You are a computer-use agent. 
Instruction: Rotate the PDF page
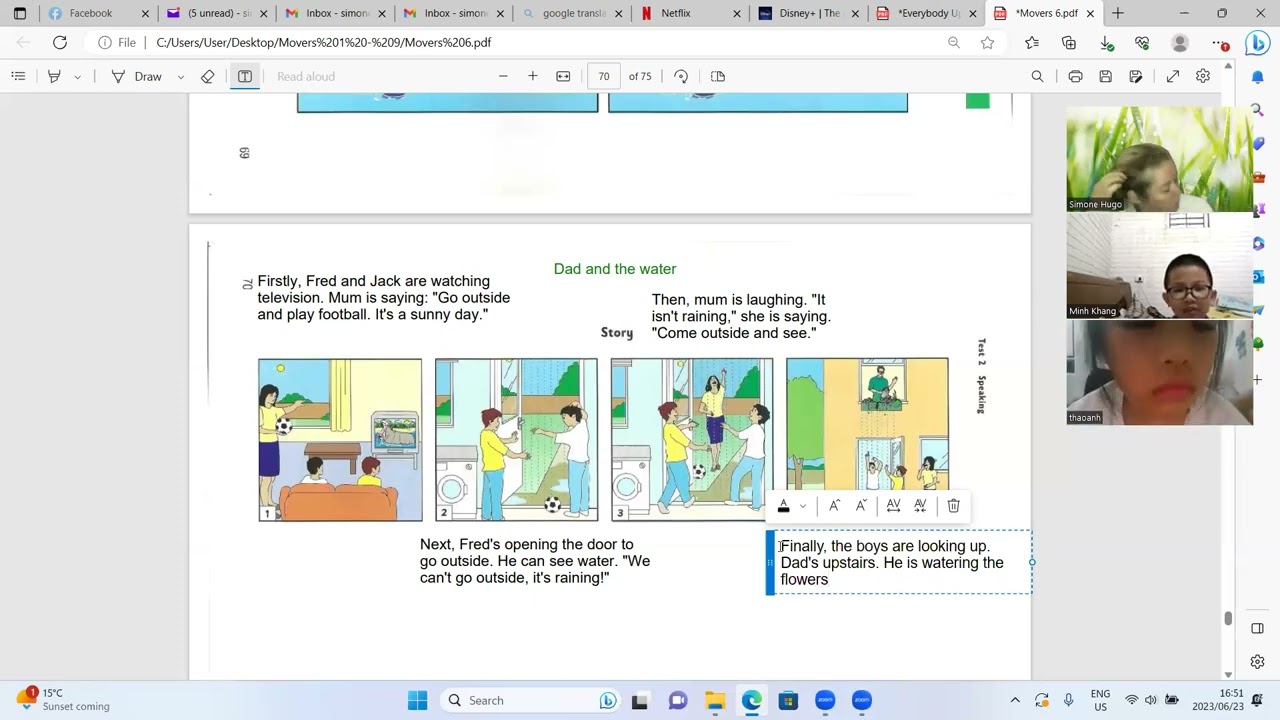(x=681, y=76)
